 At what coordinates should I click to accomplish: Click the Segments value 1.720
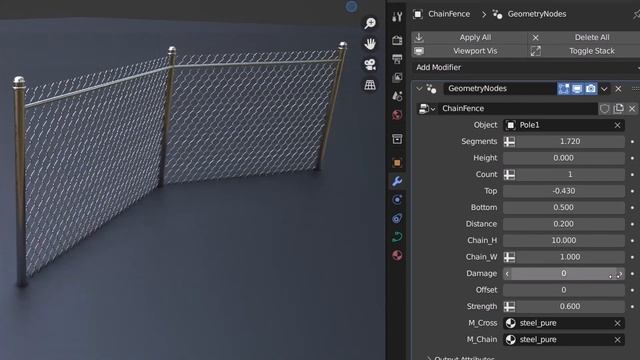click(x=570, y=142)
